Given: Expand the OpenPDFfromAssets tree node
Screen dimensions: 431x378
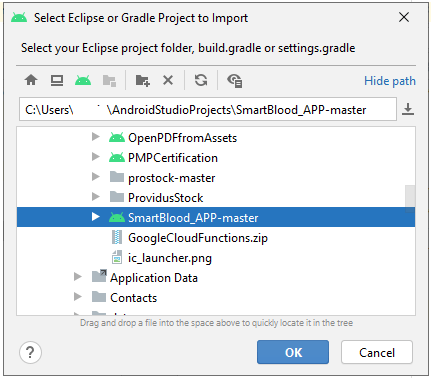Looking at the screenshot, I should (96, 137).
